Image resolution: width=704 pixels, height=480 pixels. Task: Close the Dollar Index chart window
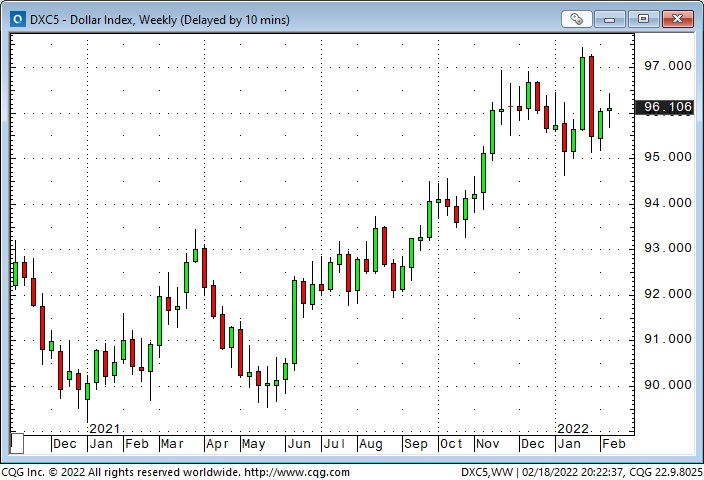(678, 19)
